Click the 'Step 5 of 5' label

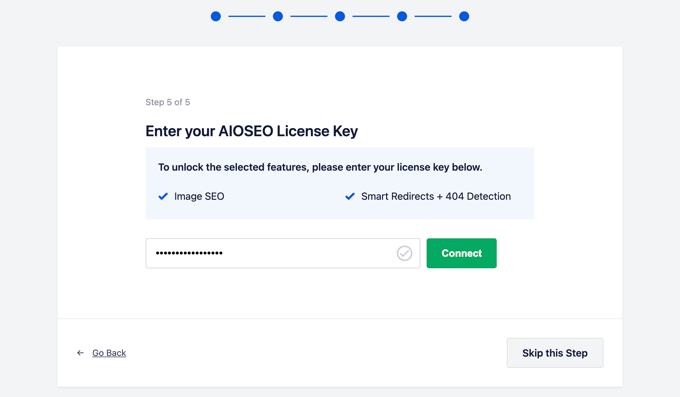click(167, 102)
